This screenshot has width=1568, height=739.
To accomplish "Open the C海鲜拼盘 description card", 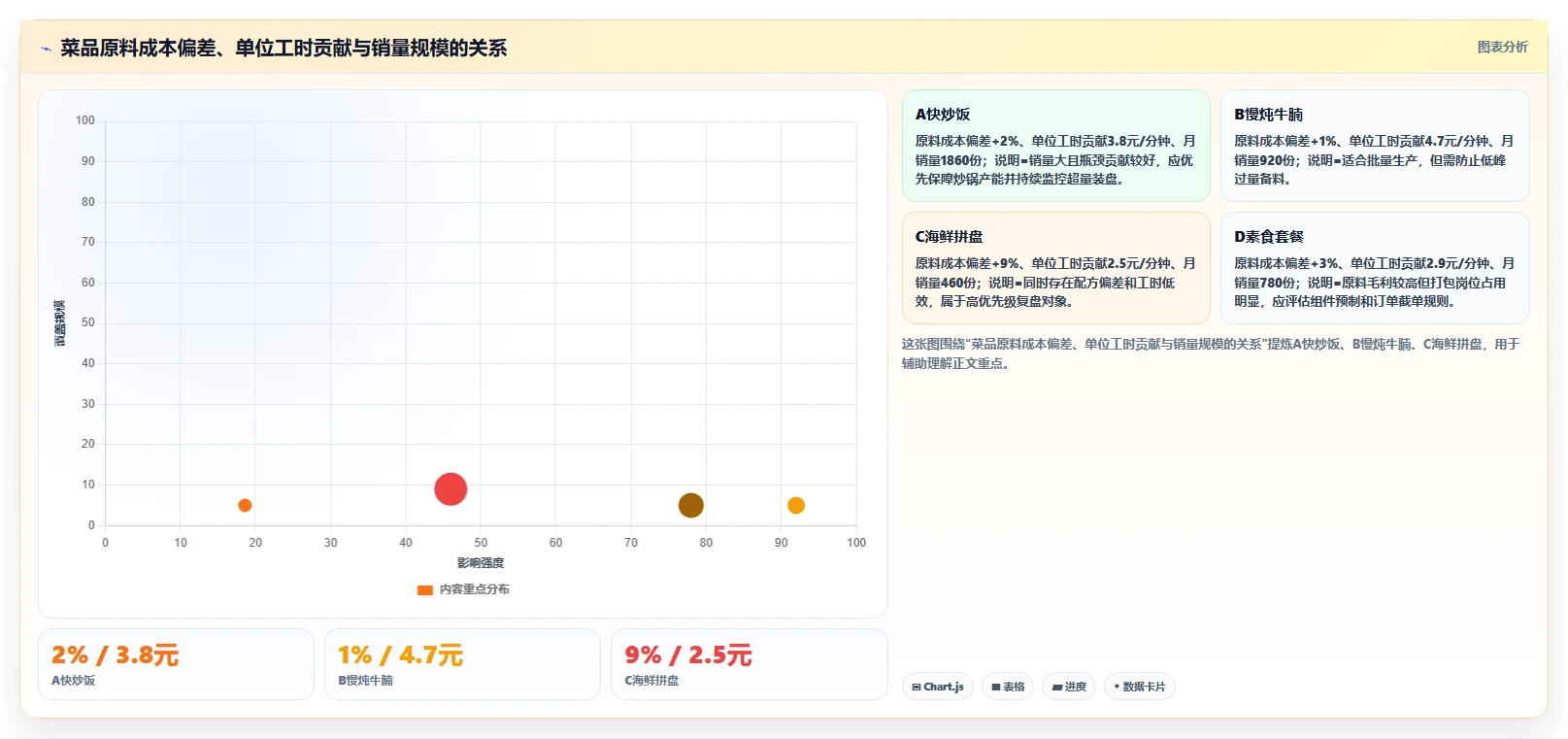I will pyautogui.click(x=1056, y=268).
